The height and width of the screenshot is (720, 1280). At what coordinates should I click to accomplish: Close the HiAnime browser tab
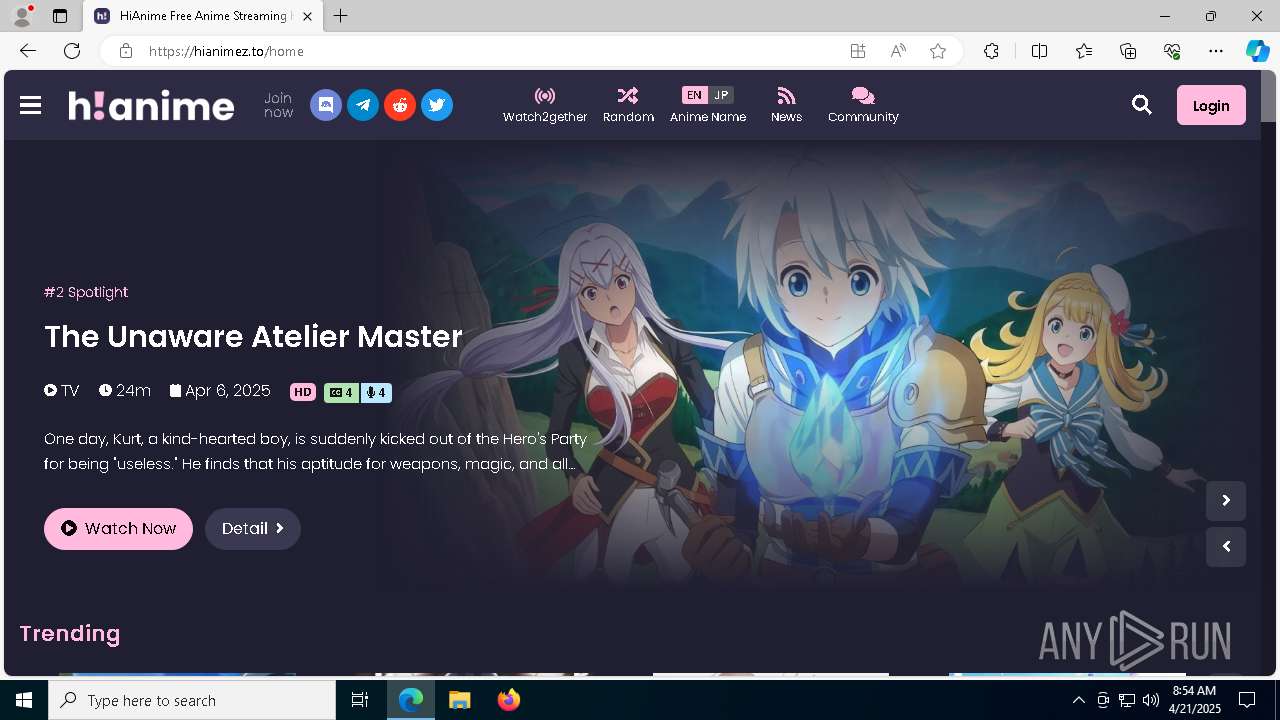tap(307, 16)
